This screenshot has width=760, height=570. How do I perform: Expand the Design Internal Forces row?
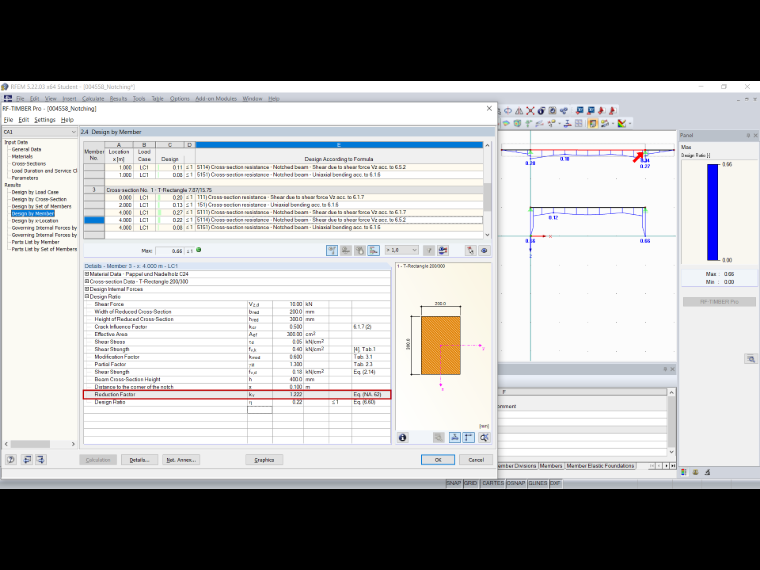tap(87, 289)
